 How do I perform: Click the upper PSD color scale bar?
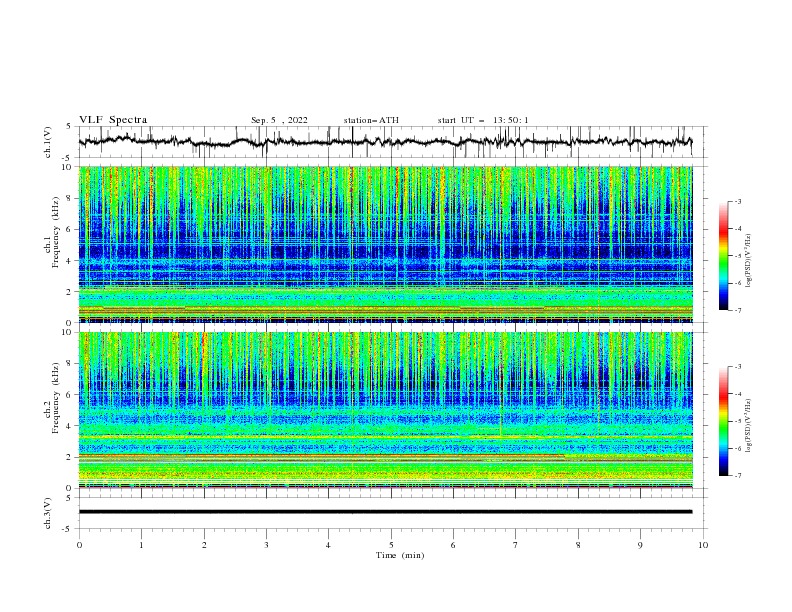coord(723,256)
